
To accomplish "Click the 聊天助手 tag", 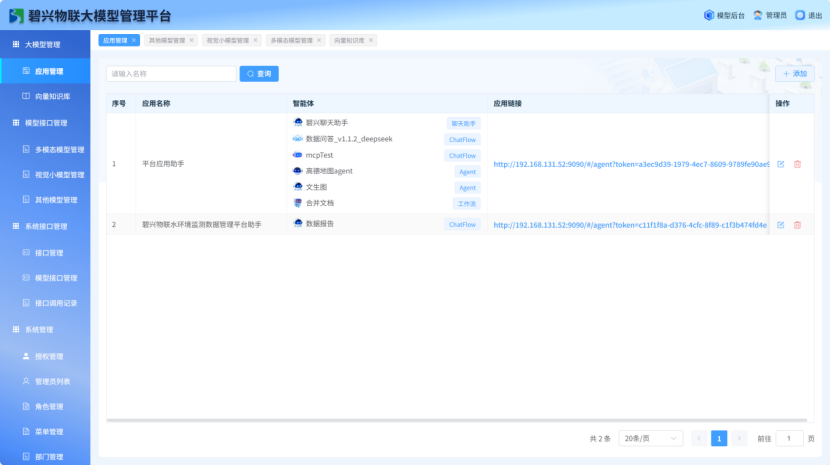I will coord(463,123).
